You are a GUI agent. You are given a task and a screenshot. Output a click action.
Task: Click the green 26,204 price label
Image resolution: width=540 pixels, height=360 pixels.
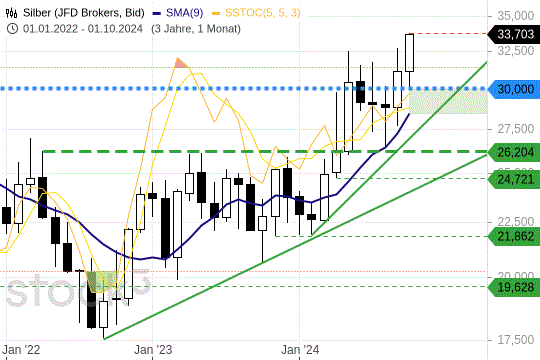(x=515, y=152)
